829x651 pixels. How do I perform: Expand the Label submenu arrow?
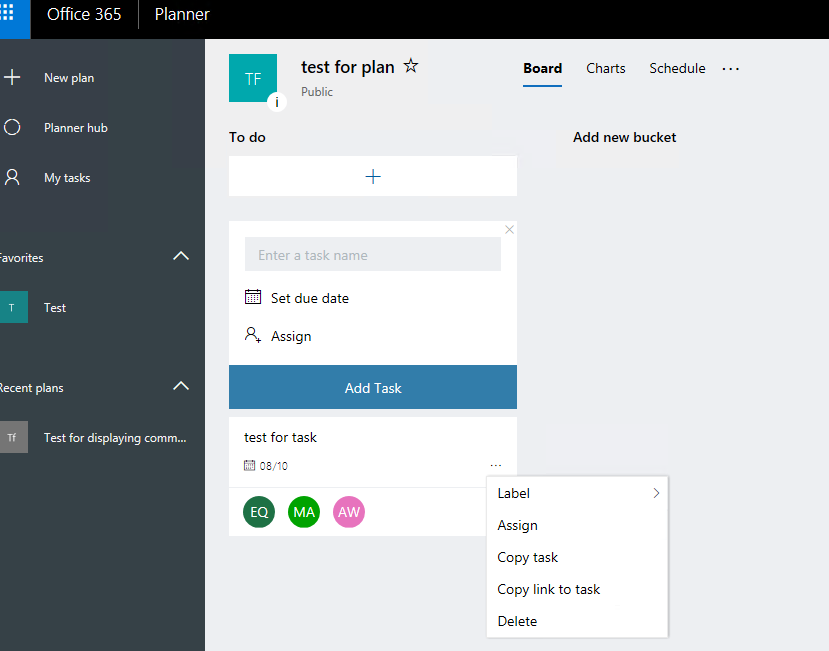point(656,493)
